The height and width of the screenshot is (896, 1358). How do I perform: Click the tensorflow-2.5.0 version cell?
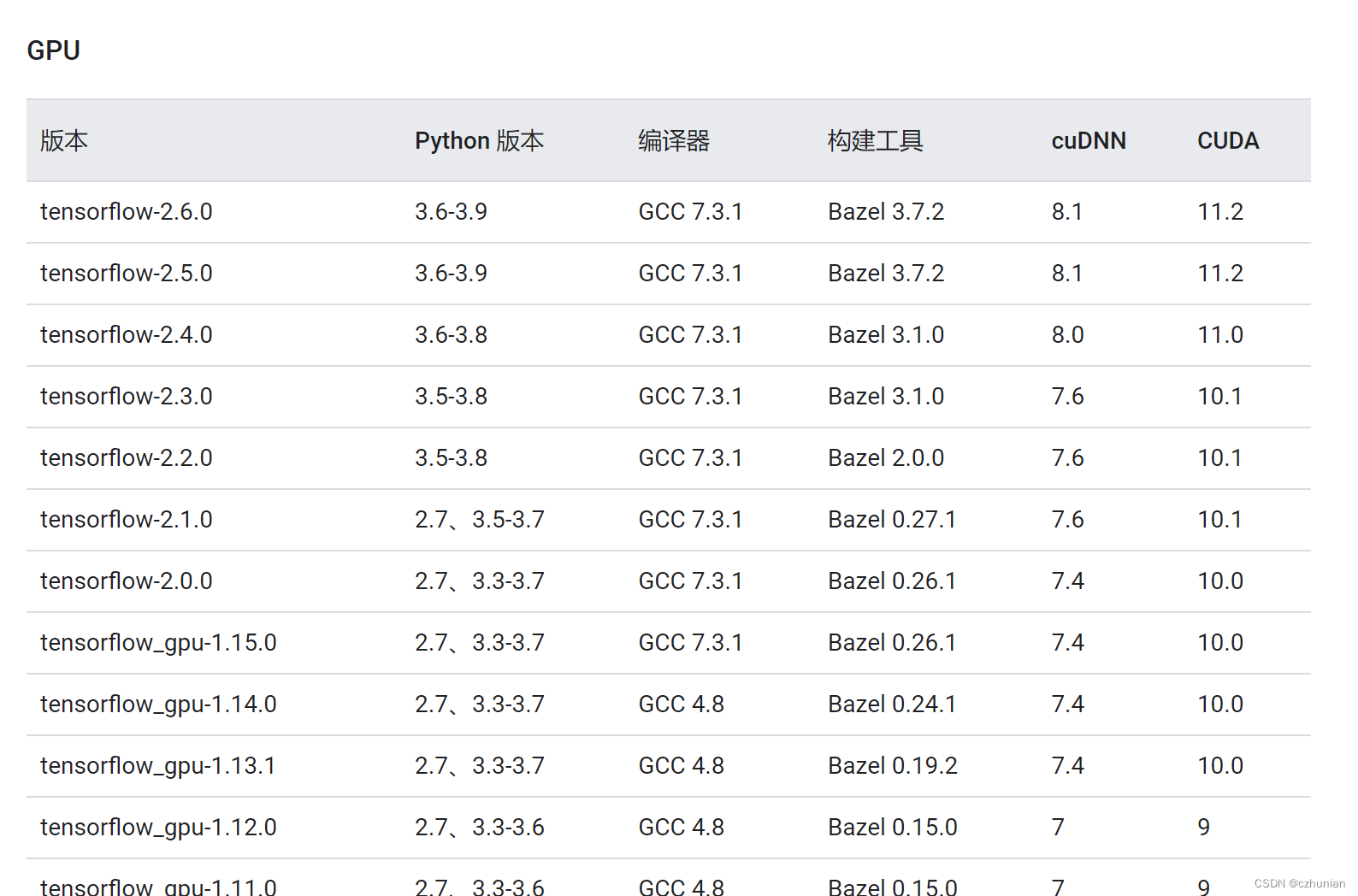click(x=127, y=273)
